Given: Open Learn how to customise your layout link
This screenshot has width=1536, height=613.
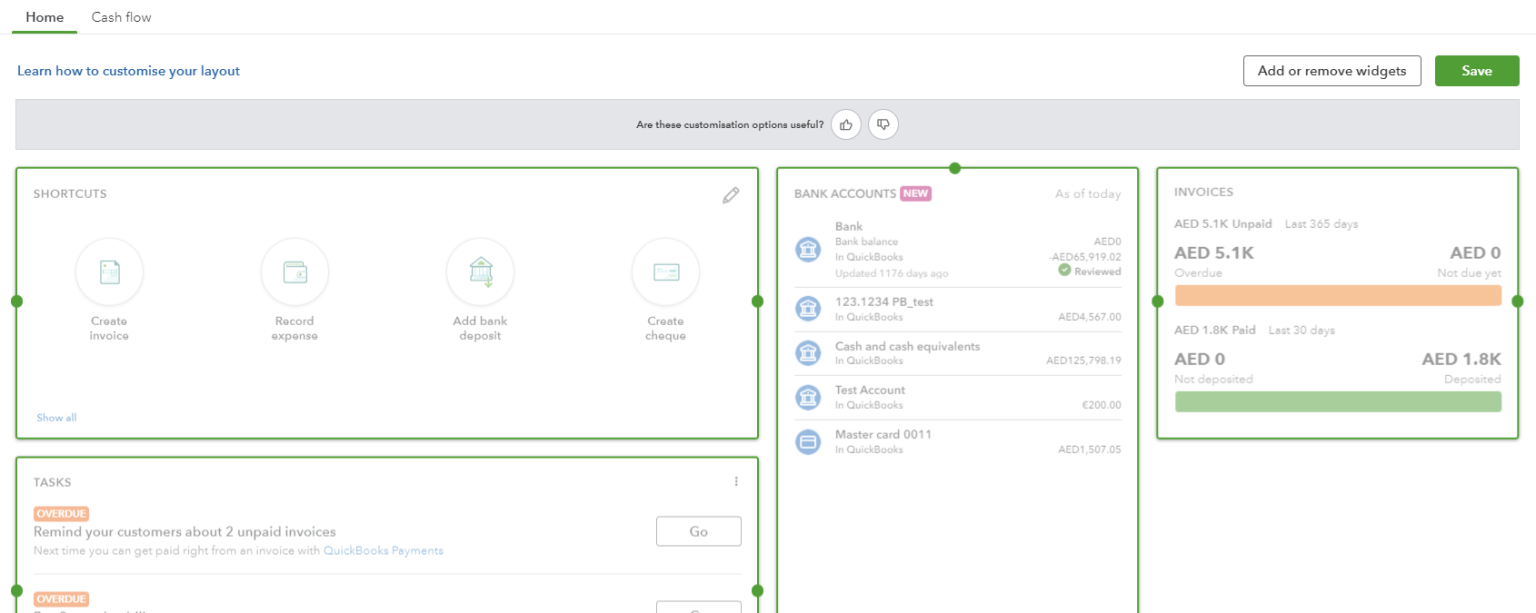Looking at the screenshot, I should coord(128,71).
